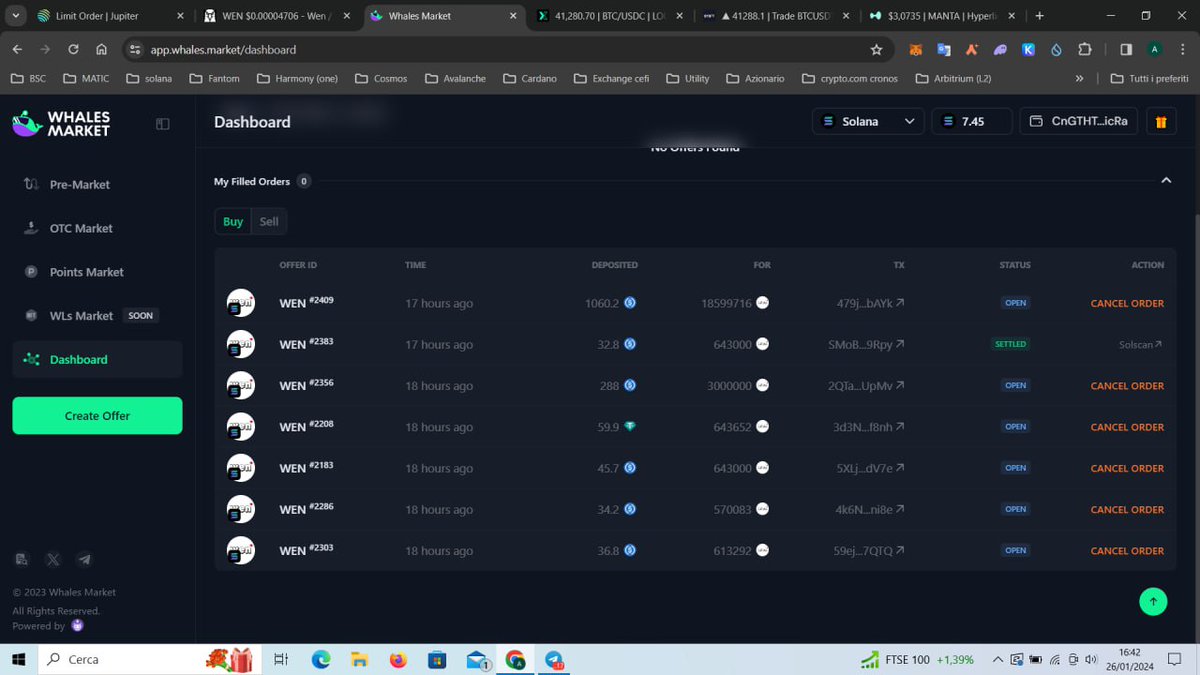This screenshot has width=1200, height=675.
Task: Click the water drop extension icon
Action: 1056,49
